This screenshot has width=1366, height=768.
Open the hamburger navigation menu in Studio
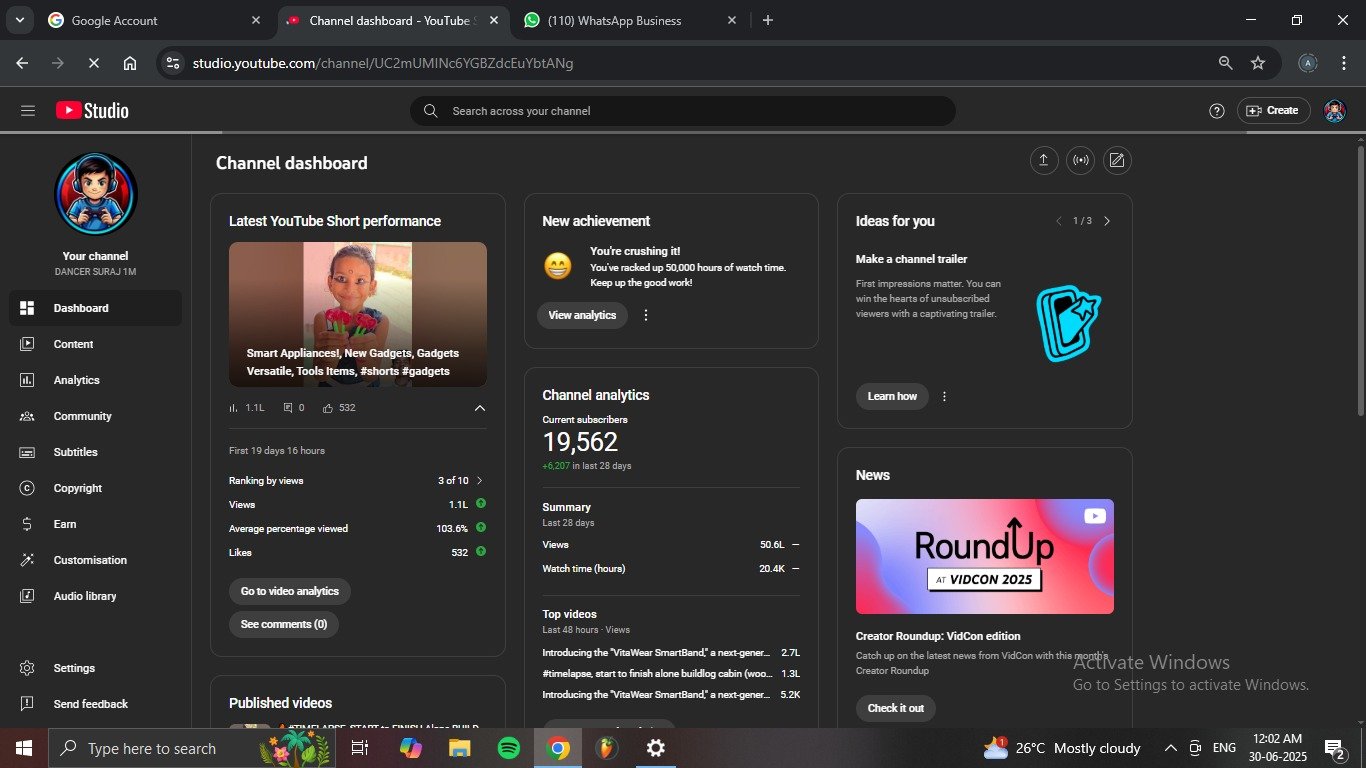pyautogui.click(x=28, y=111)
